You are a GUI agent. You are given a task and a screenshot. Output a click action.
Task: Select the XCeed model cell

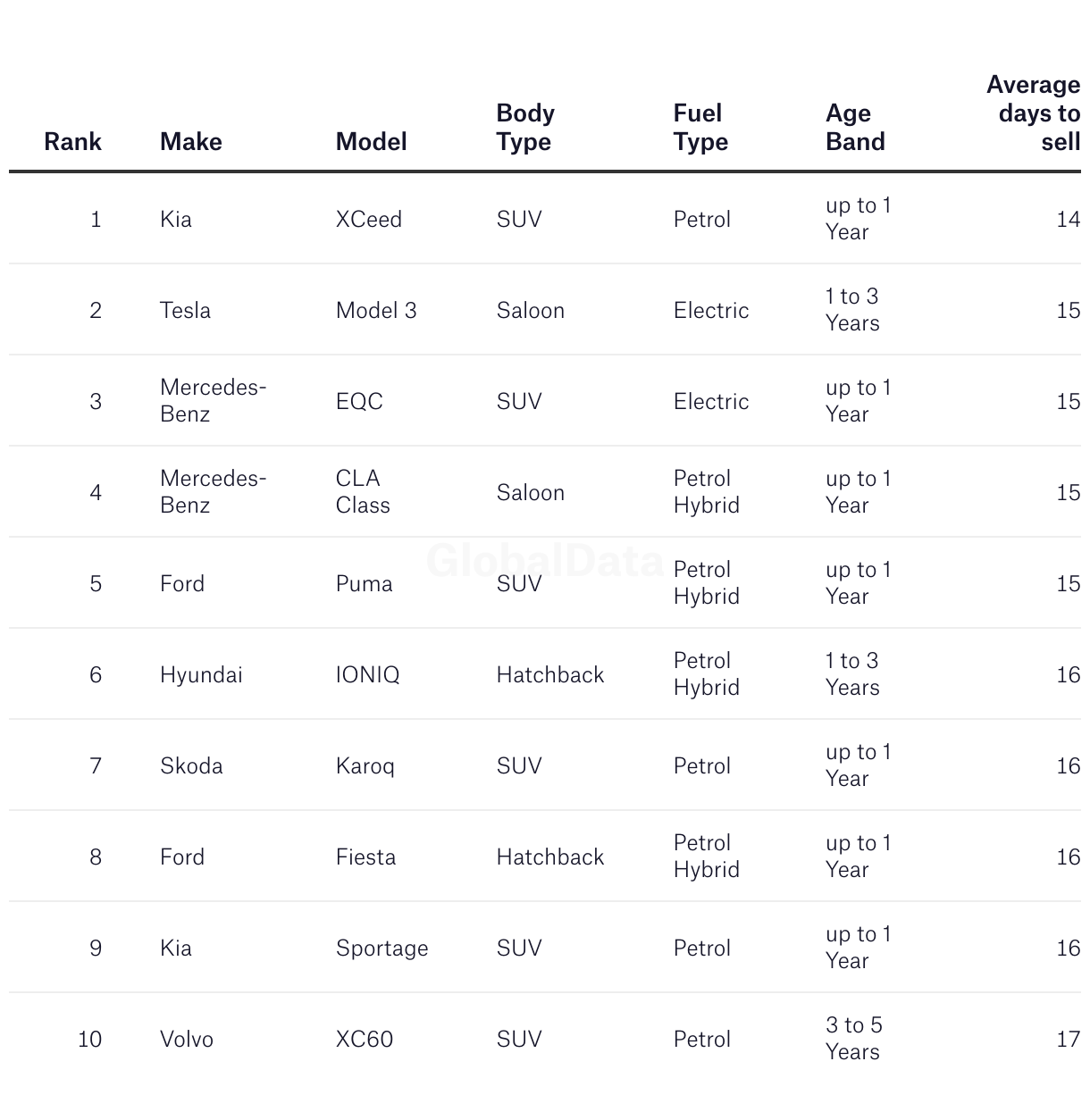tap(368, 219)
